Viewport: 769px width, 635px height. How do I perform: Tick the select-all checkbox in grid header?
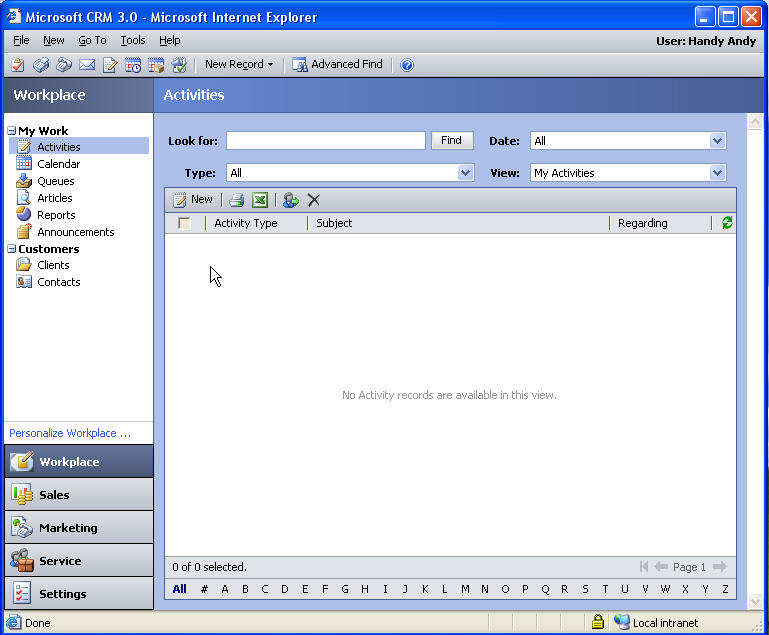pos(184,223)
